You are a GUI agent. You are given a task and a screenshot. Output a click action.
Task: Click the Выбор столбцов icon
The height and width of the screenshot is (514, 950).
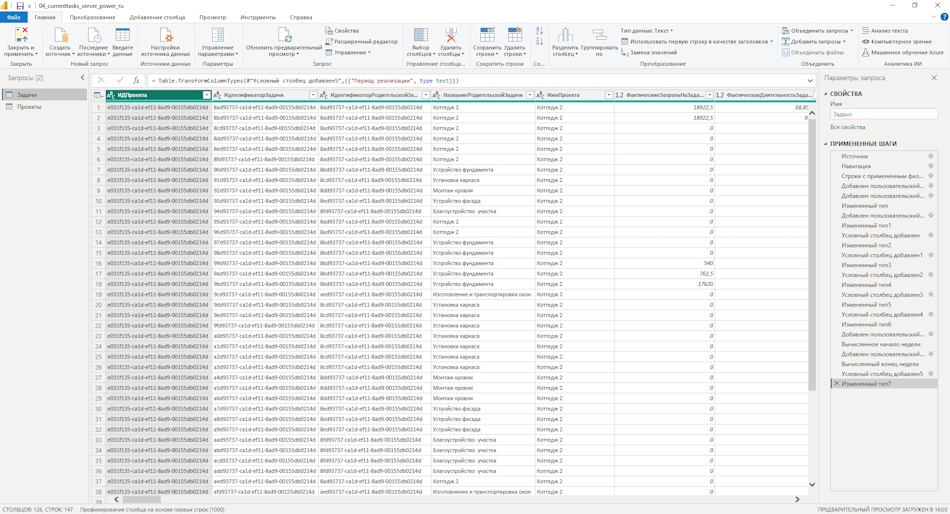pos(420,35)
